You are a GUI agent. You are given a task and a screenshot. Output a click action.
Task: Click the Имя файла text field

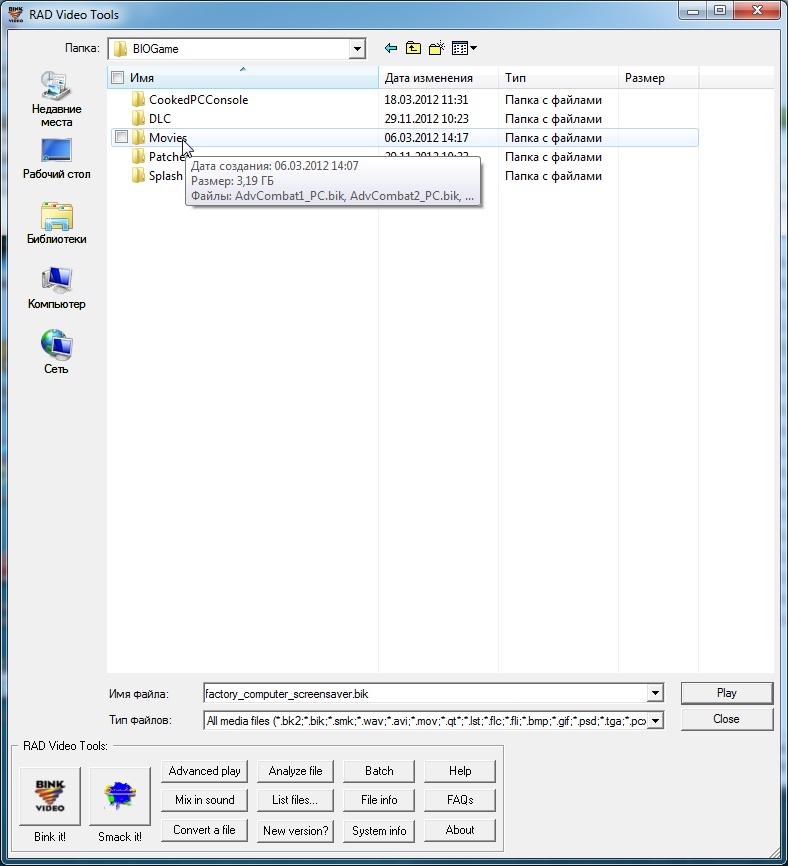pyautogui.click(x=425, y=694)
